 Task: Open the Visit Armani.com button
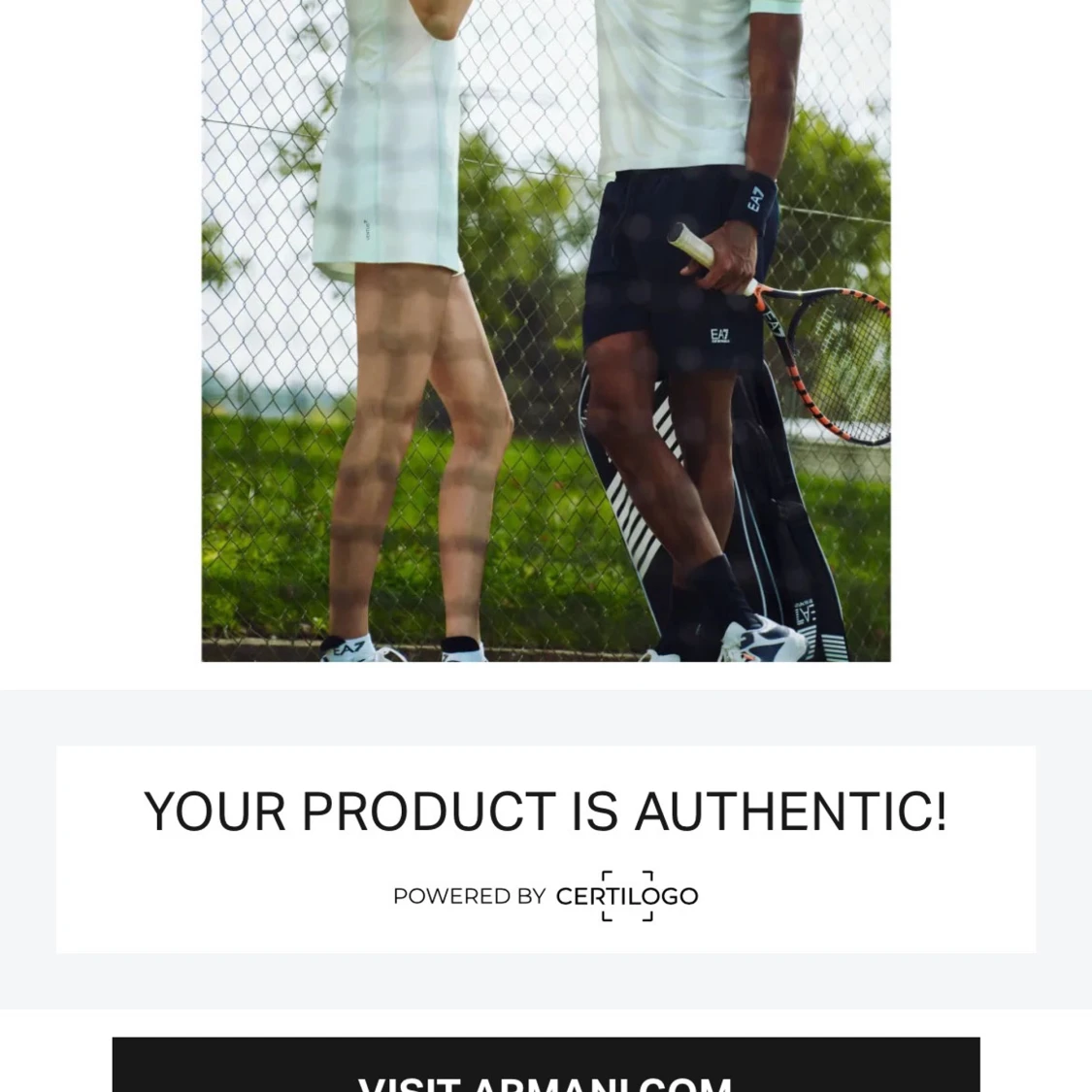546,1064
